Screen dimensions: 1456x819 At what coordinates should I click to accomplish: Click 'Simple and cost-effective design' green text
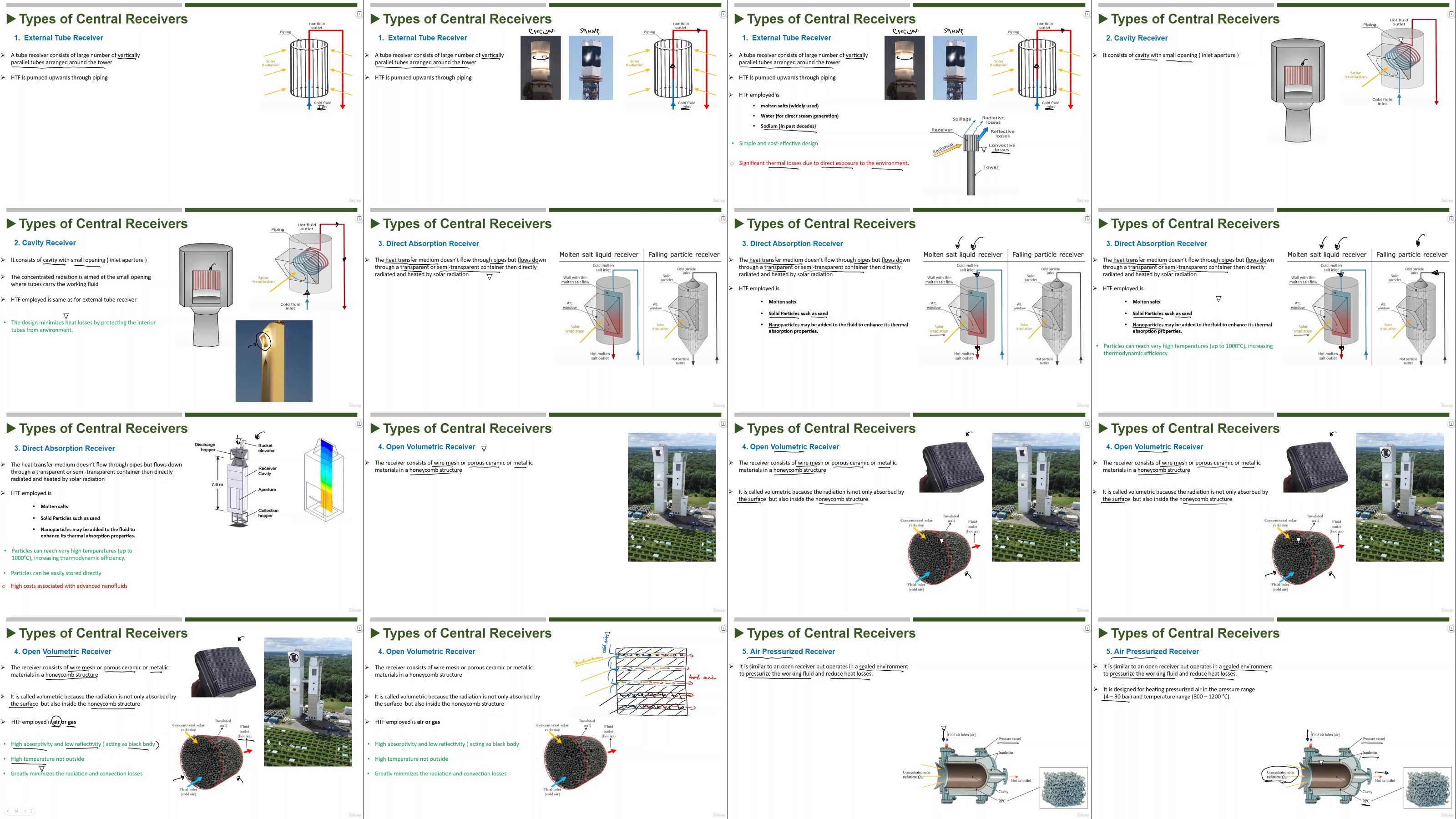click(x=778, y=144)
